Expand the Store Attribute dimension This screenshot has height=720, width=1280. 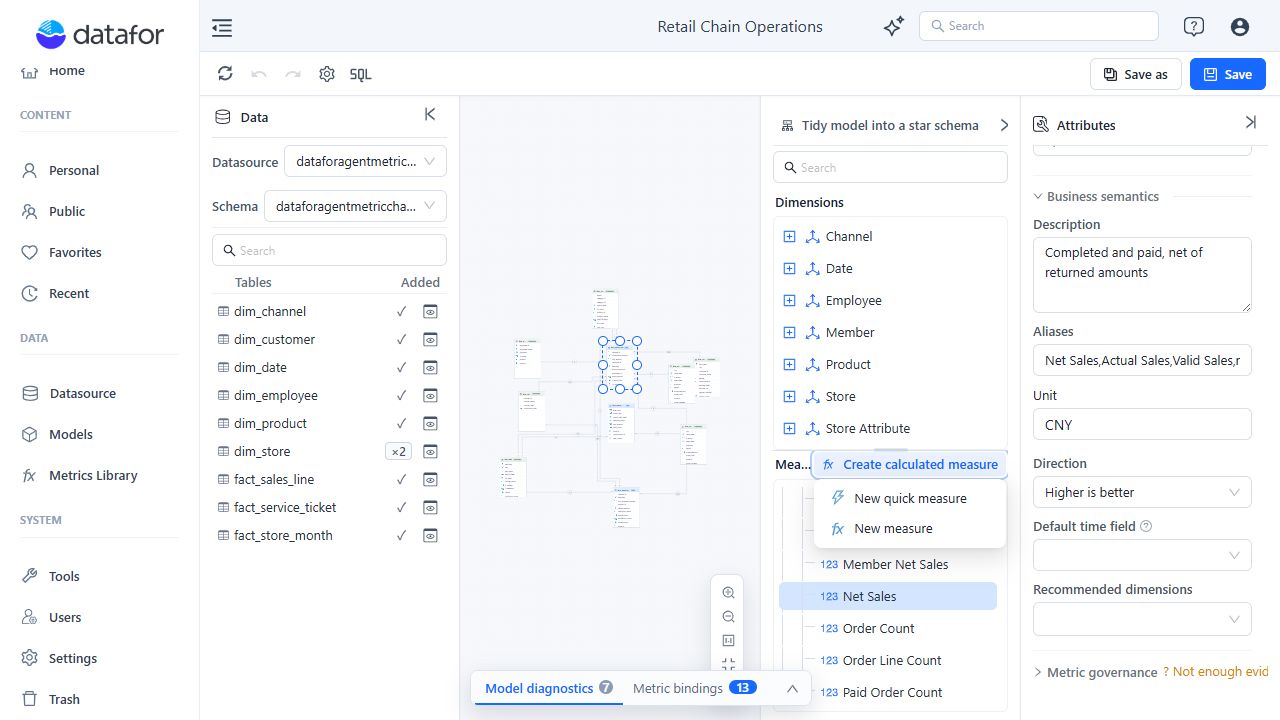coord(789,428)
